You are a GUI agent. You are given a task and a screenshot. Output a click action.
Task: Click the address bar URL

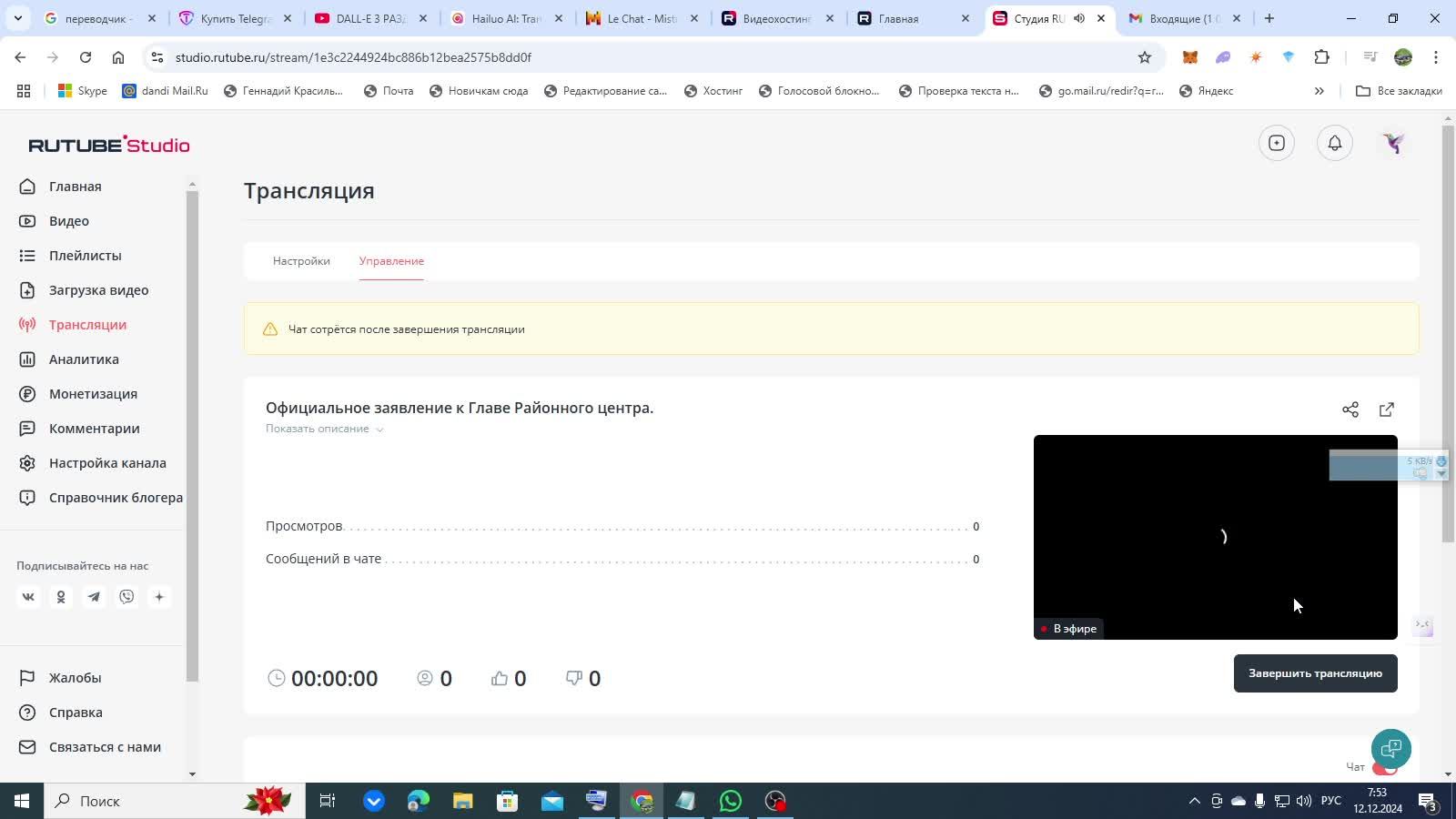click(x=353, y=57)
